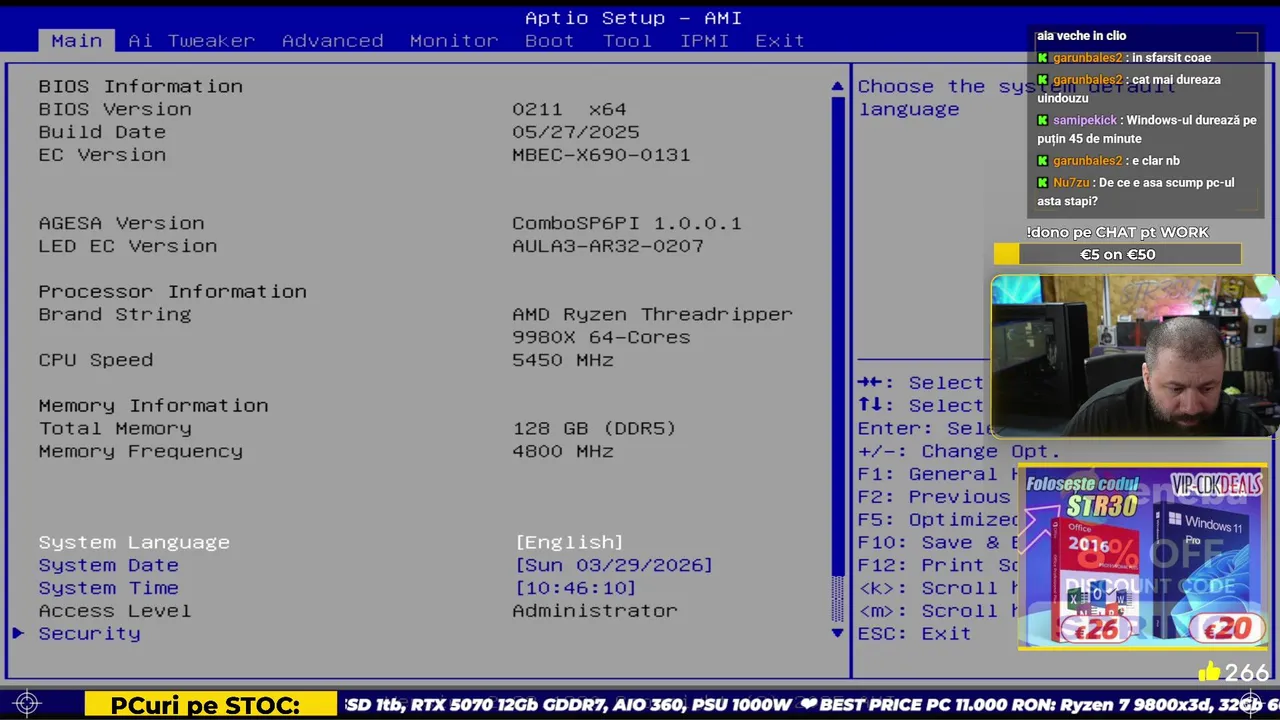Click the Security expand arrow
This screenshot has height=720, width=1280.
tap(18, 633)
